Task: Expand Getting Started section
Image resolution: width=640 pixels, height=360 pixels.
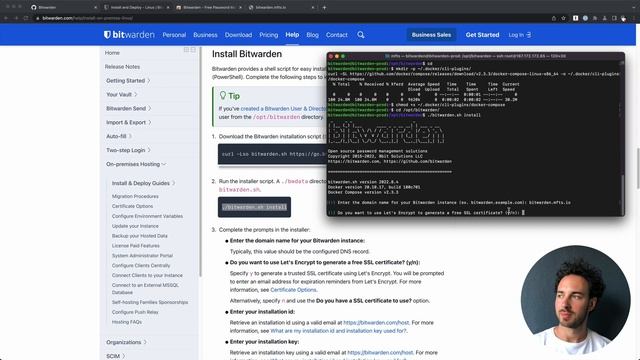Action: tap(128, 80)
